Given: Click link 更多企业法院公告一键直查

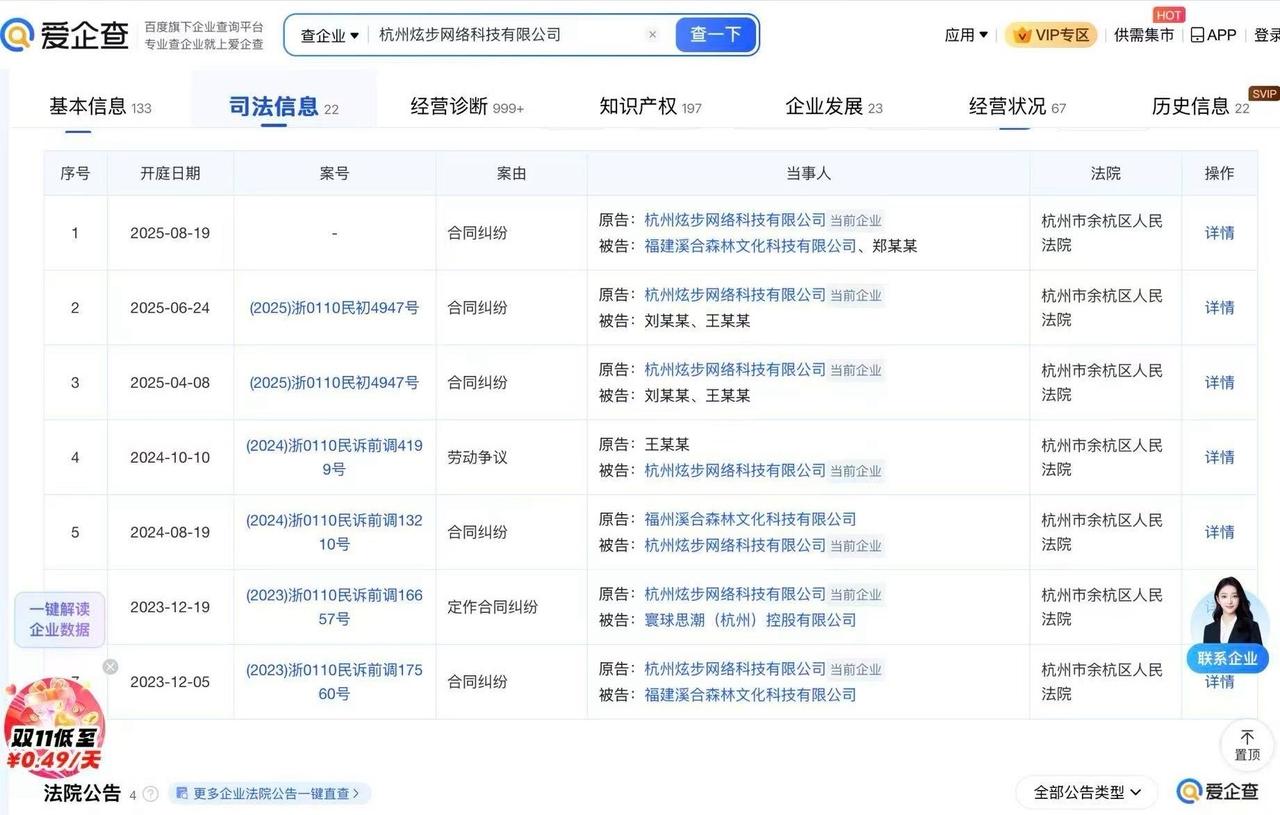Looking at the screenshot, I should tap(270, 793).
